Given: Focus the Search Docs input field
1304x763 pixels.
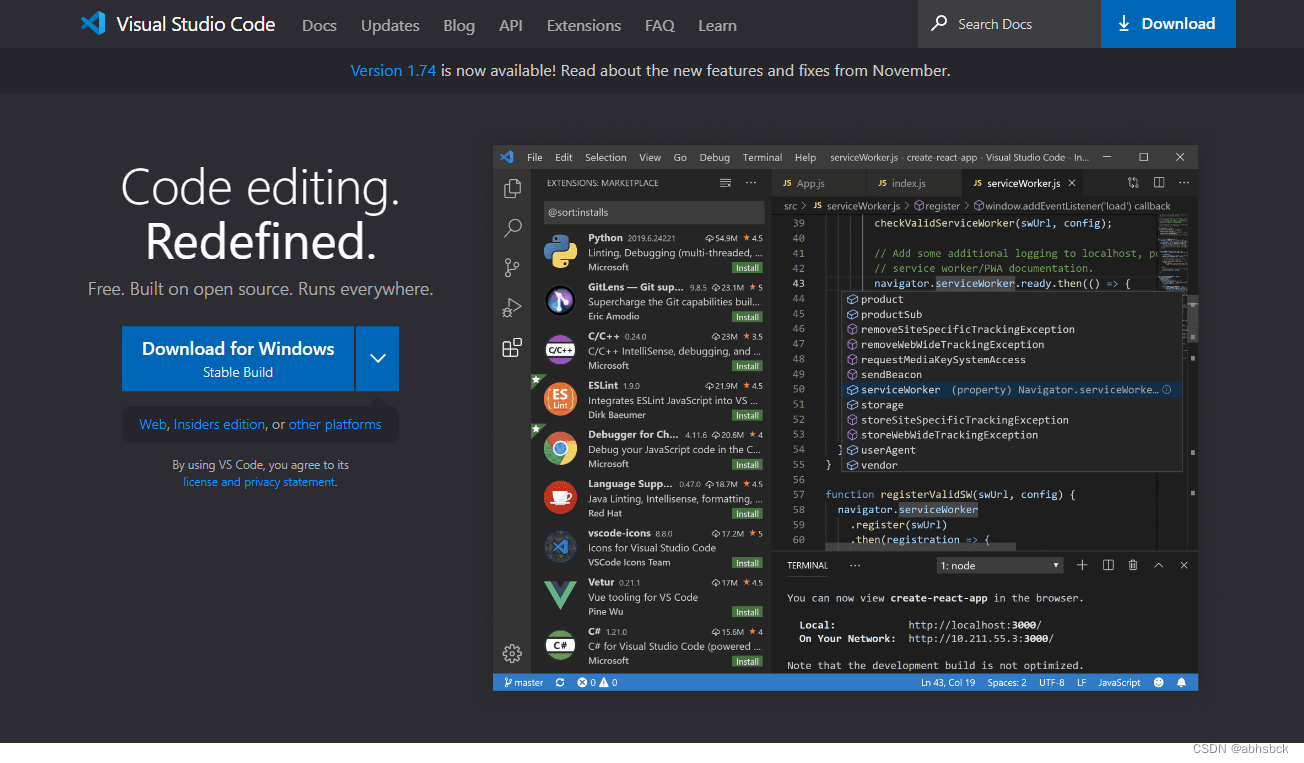Looking at the screenshot, I should (1009, 24).
